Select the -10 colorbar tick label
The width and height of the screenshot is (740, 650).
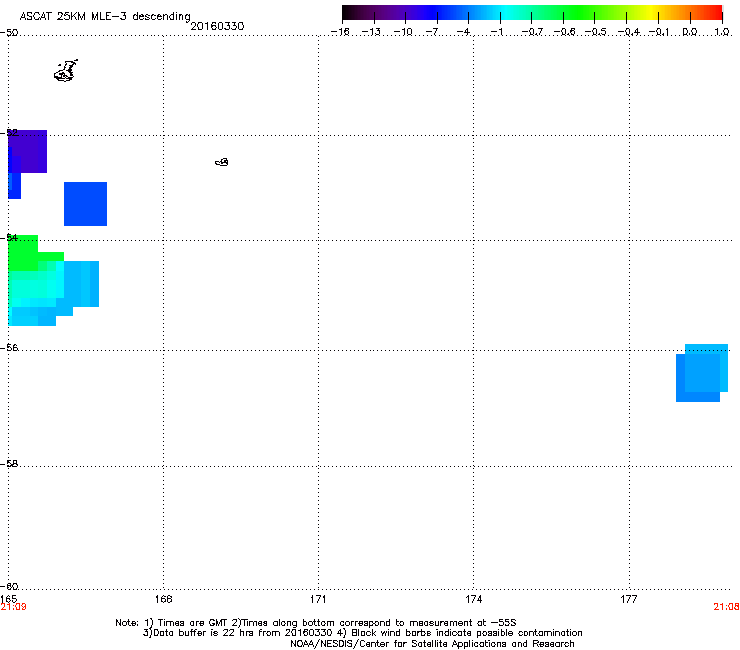(x=403, y=32)
